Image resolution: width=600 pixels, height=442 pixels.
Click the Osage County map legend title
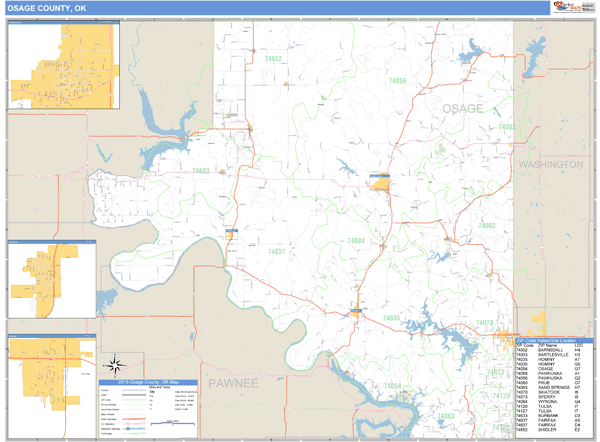(147, 383)
